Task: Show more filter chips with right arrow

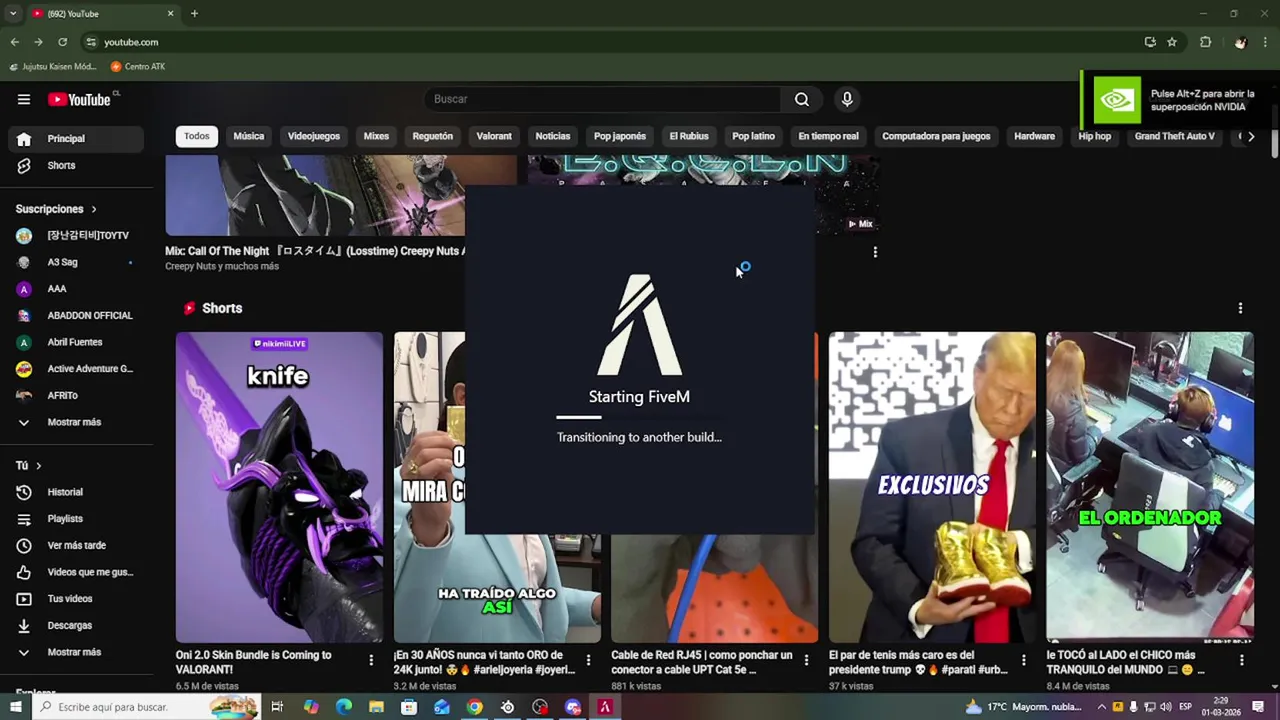Action: pyautogui.click(x=1251, y=136)
